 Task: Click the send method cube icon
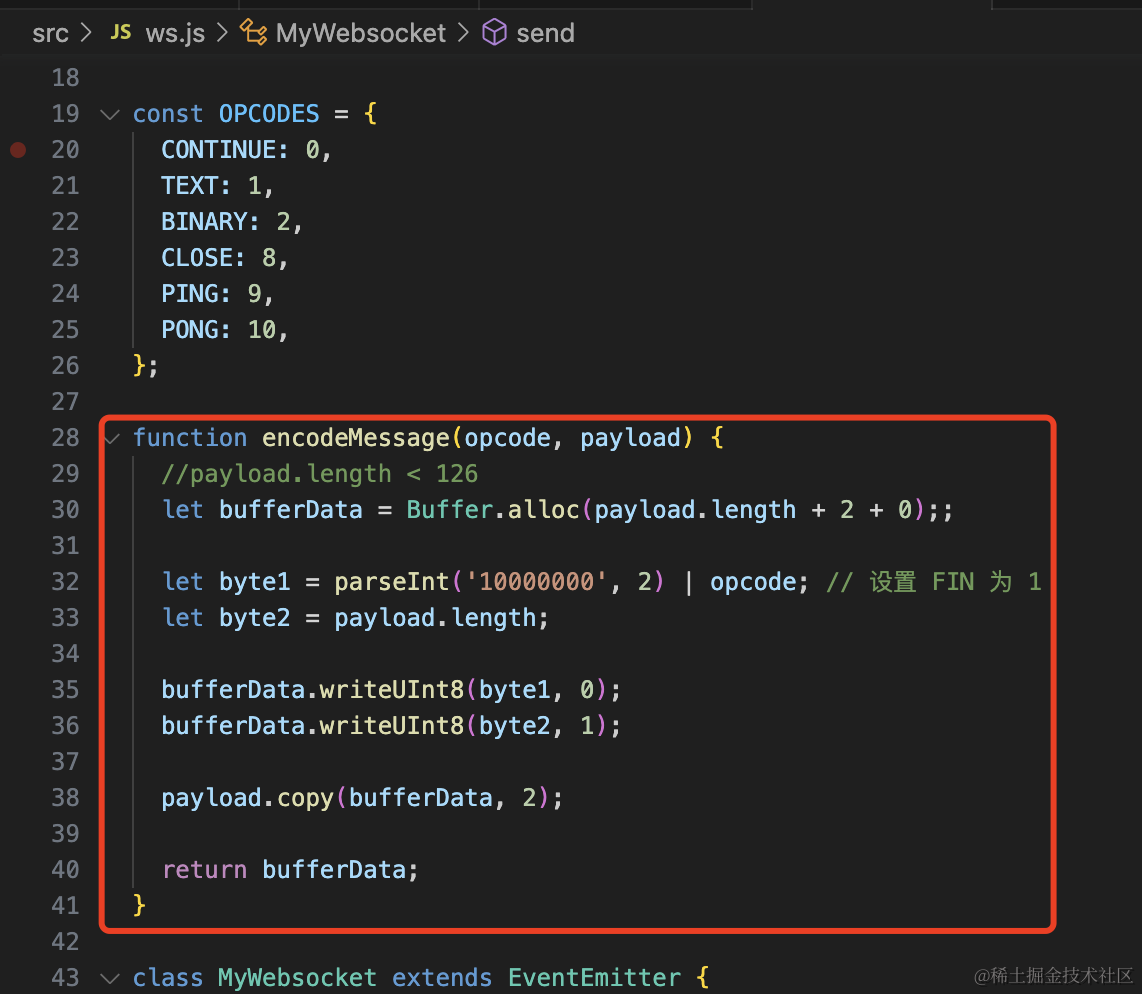pos(494,33)
